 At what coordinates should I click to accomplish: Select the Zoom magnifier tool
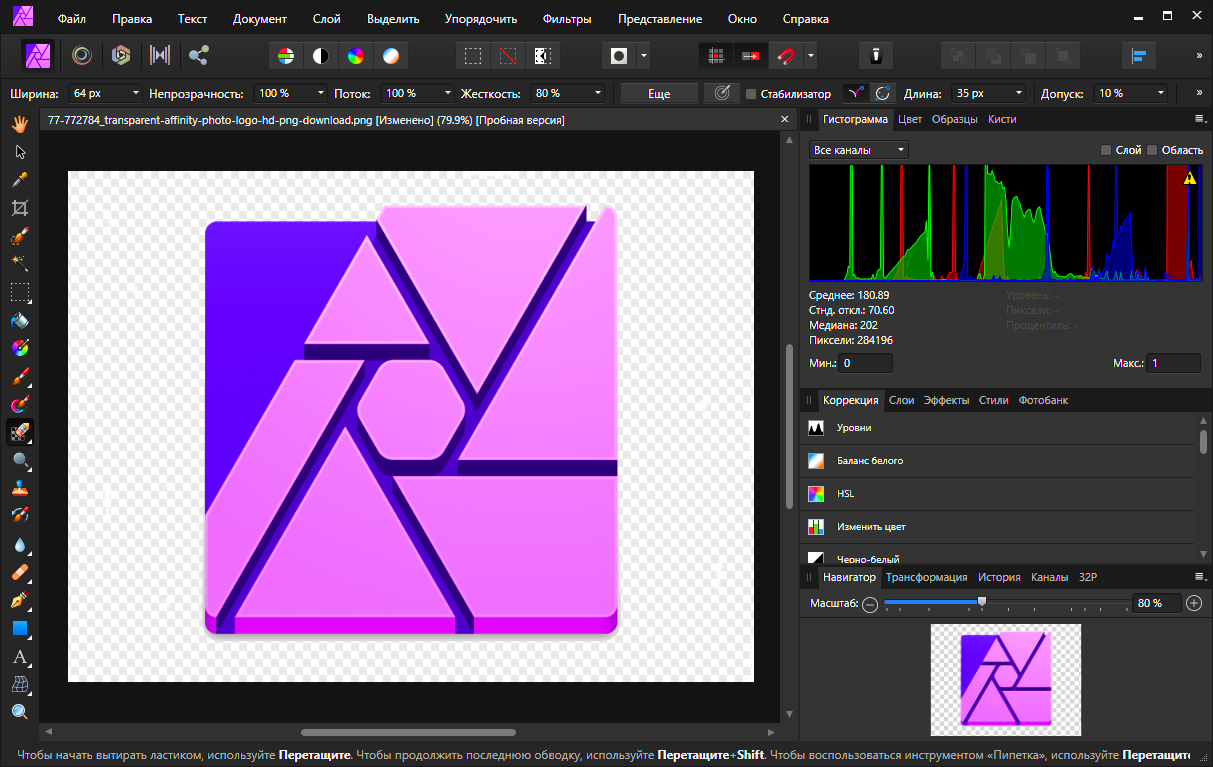tap(19, 712)
